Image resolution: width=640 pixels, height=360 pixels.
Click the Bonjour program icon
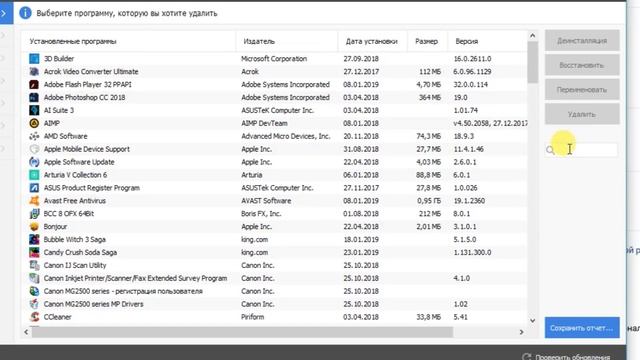[x=34, y=227]
